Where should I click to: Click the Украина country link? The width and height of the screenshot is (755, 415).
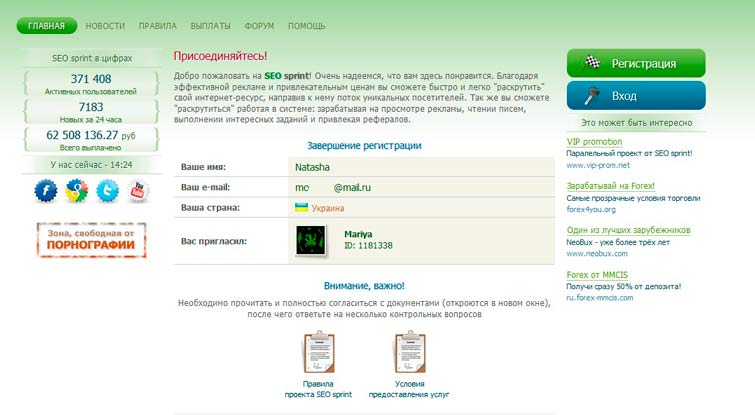pos(327,208)
